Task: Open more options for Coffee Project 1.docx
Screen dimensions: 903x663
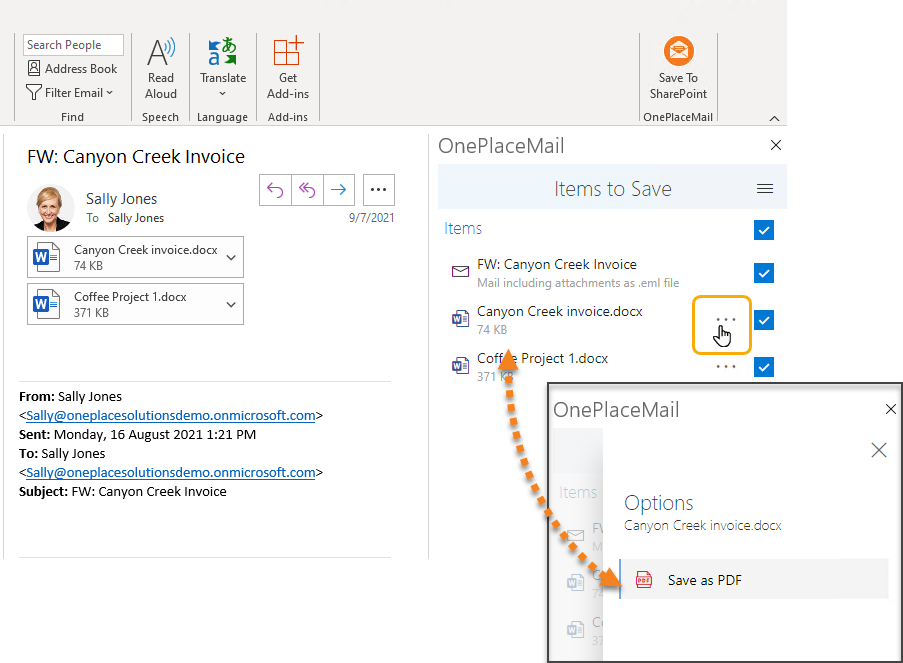Action: pyautogui.click(x=726, y=367)
